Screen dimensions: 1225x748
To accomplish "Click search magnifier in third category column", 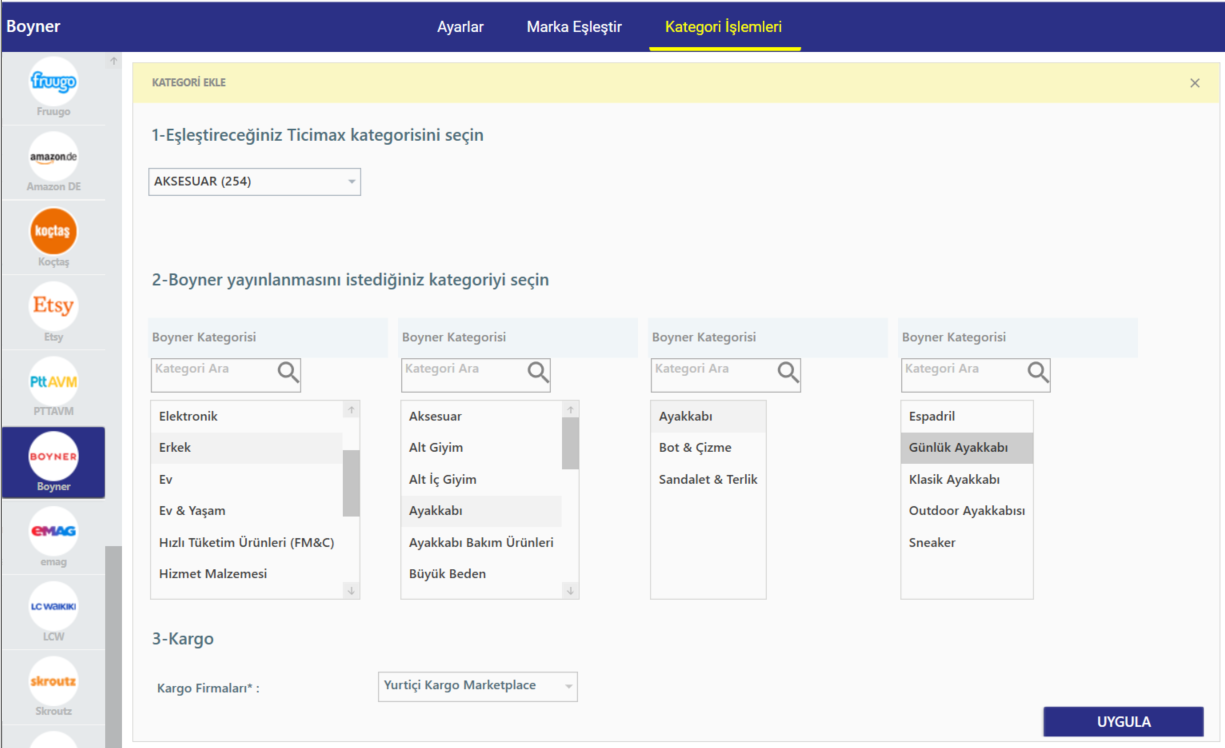I will [788, 373].
